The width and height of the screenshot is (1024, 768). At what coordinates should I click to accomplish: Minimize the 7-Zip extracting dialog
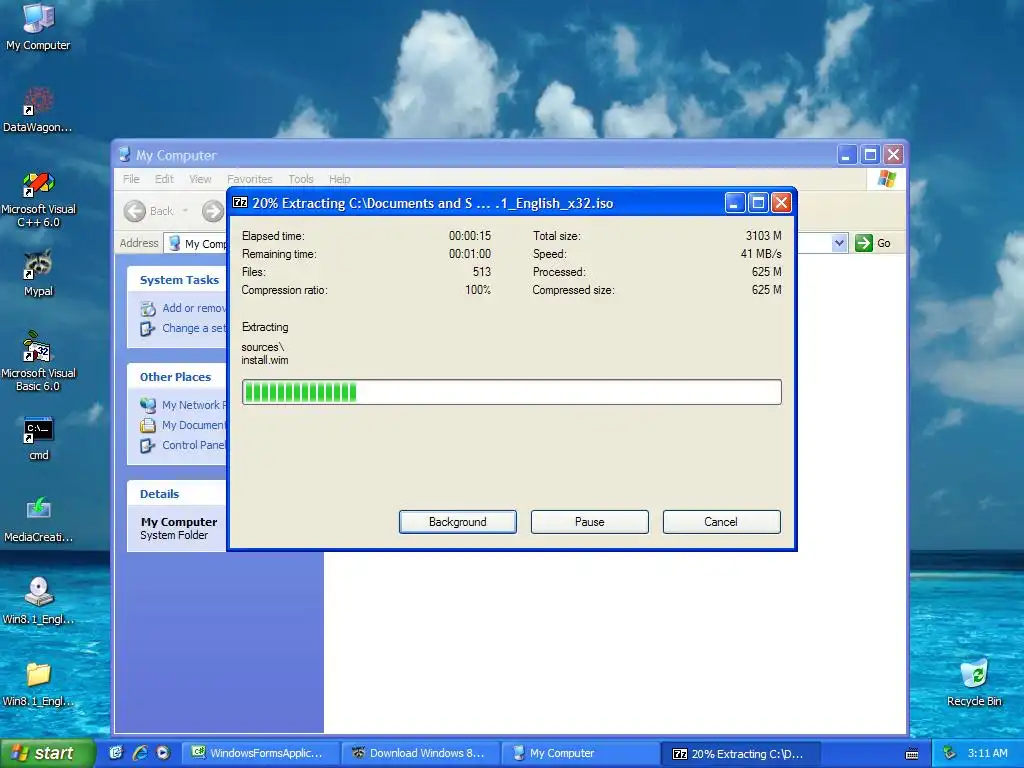(x=734, y=203)
